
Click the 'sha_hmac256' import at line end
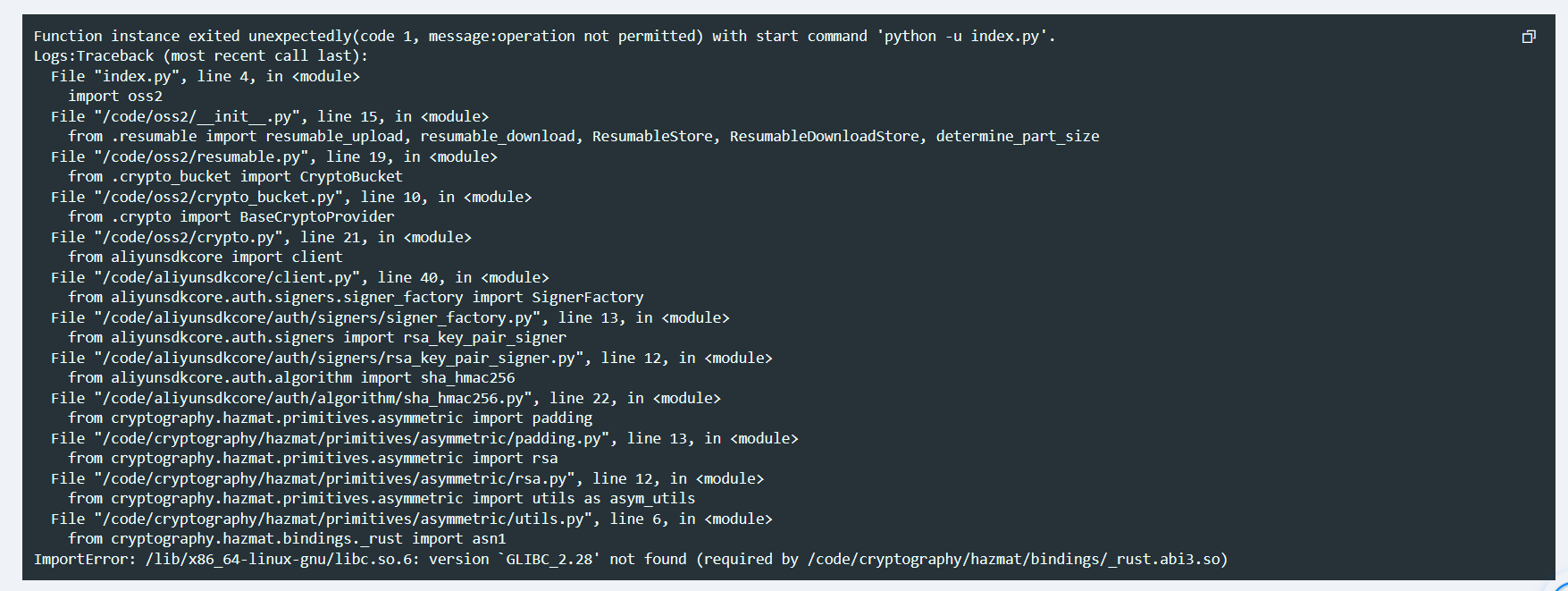[x=468, y=377]
